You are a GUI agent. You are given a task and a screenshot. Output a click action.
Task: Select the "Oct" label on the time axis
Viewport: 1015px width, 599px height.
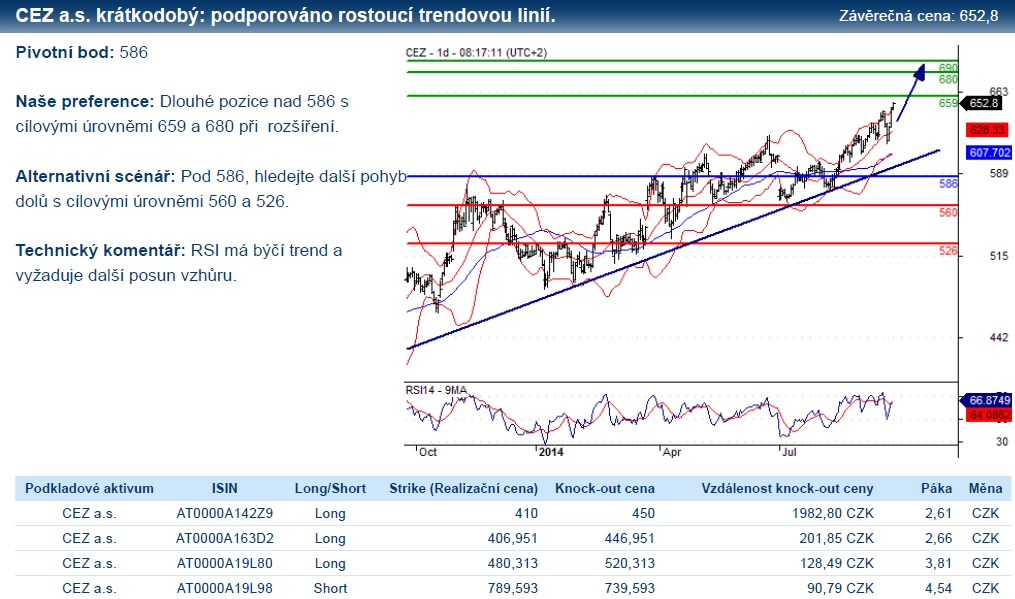[428, 452]
